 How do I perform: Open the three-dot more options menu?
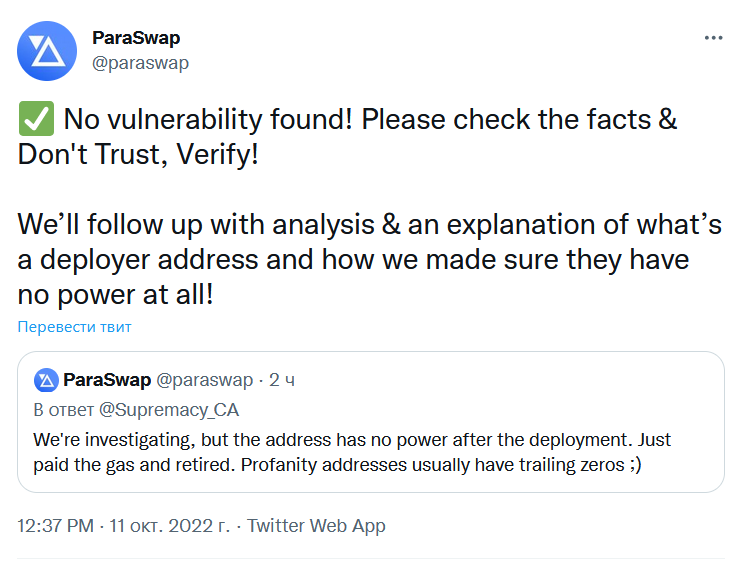(713, 38)
